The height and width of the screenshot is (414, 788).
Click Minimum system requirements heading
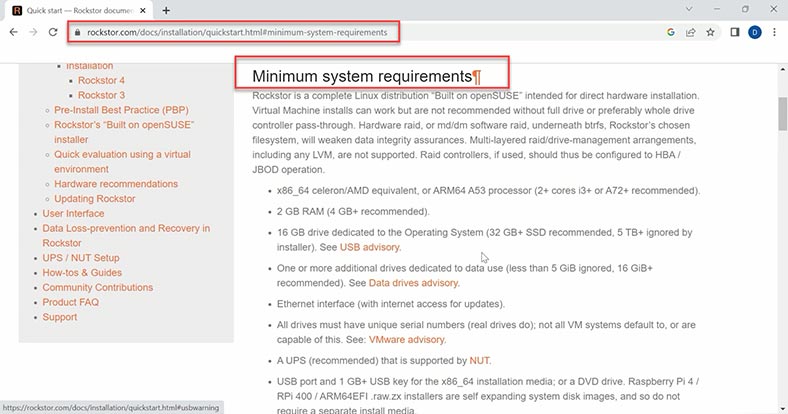coord(362,76)
